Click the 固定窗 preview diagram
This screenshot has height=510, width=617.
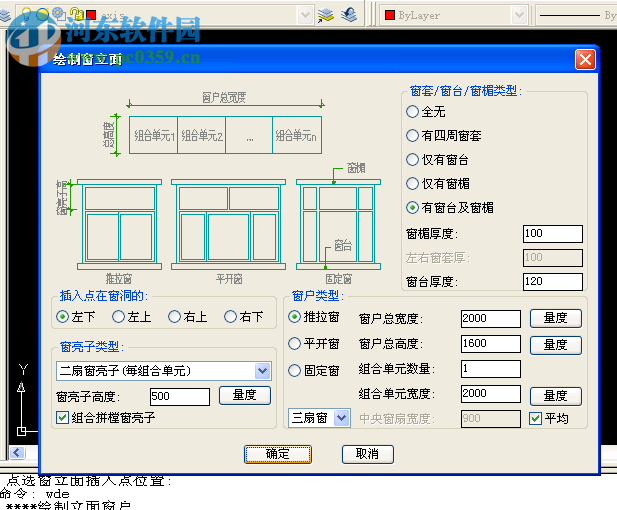tap(338, 224)
